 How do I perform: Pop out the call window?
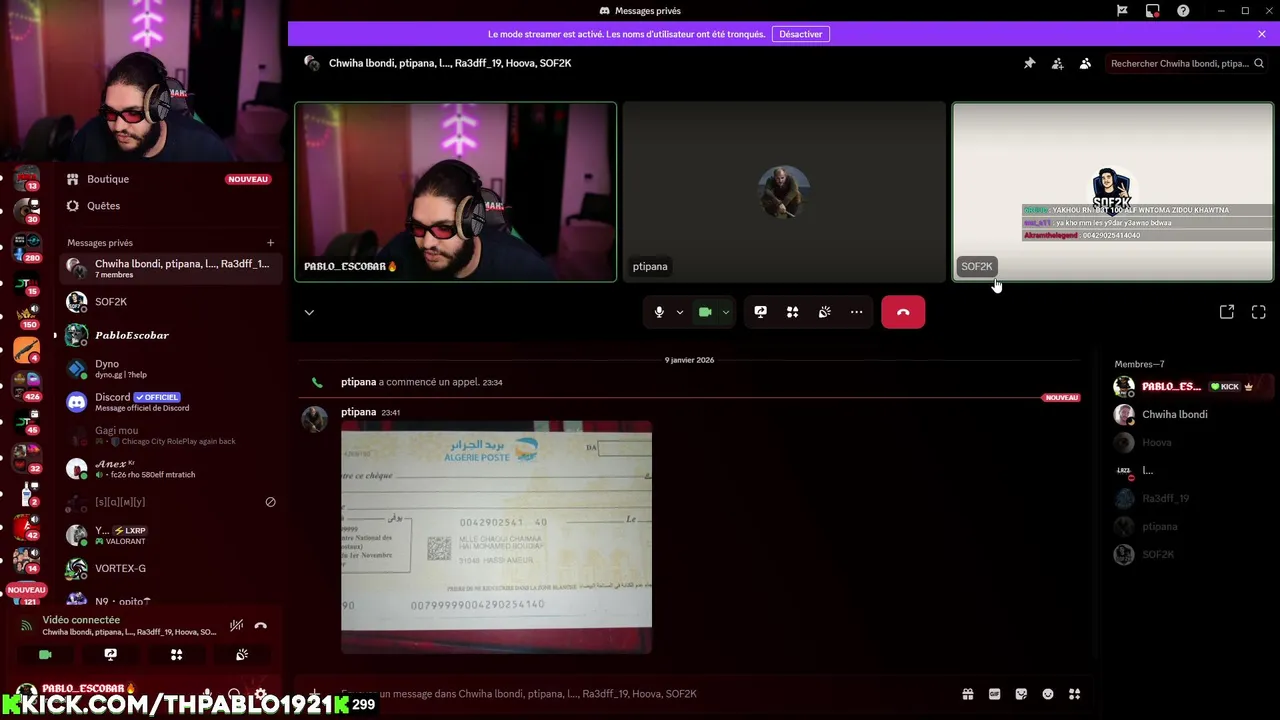1227,312
